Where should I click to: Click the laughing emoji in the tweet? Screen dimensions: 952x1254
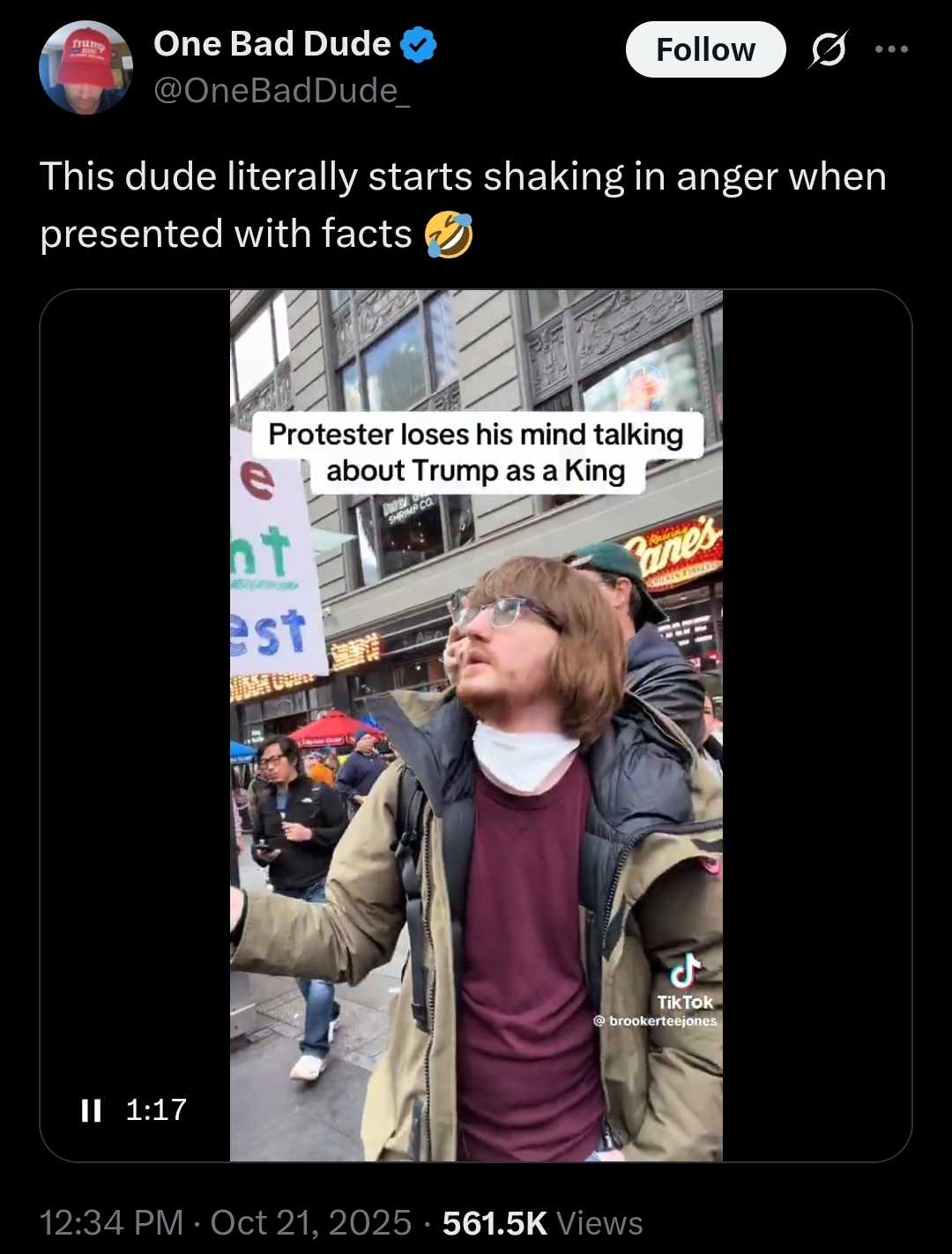coord(449,235)
